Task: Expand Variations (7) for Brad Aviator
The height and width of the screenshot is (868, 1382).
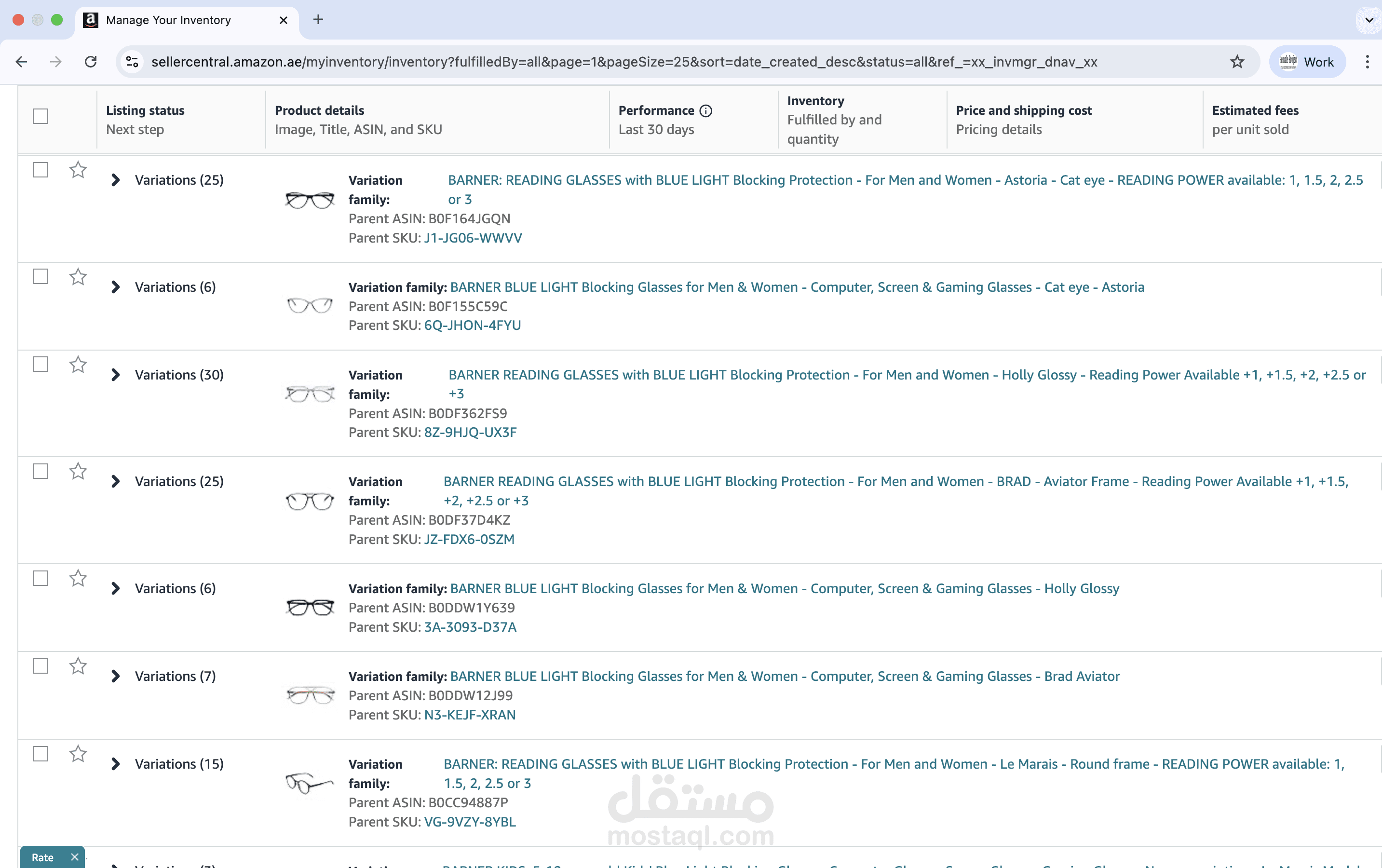Action: click(x=115, y=676)
